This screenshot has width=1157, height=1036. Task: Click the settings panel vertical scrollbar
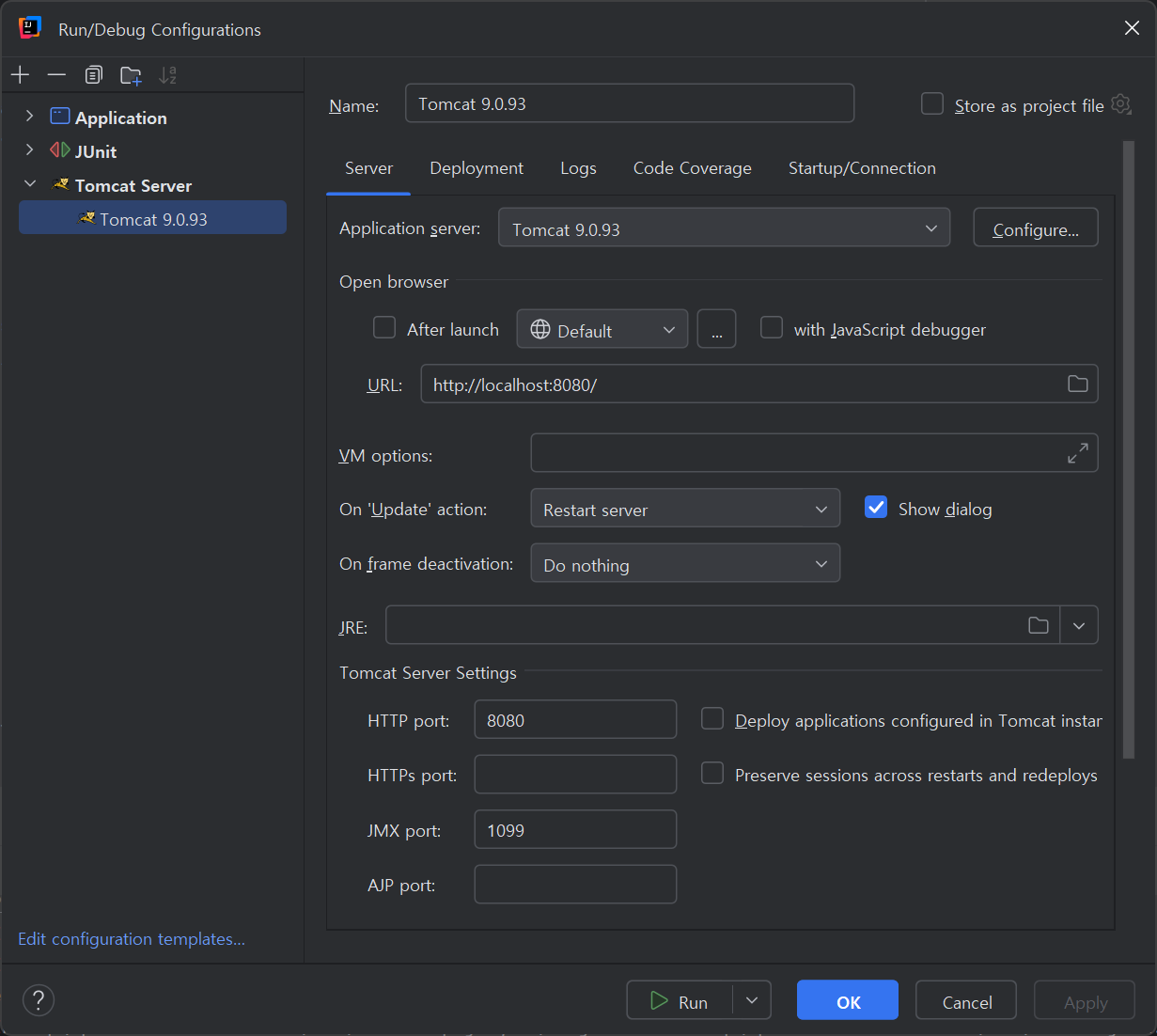[1129, 451]
